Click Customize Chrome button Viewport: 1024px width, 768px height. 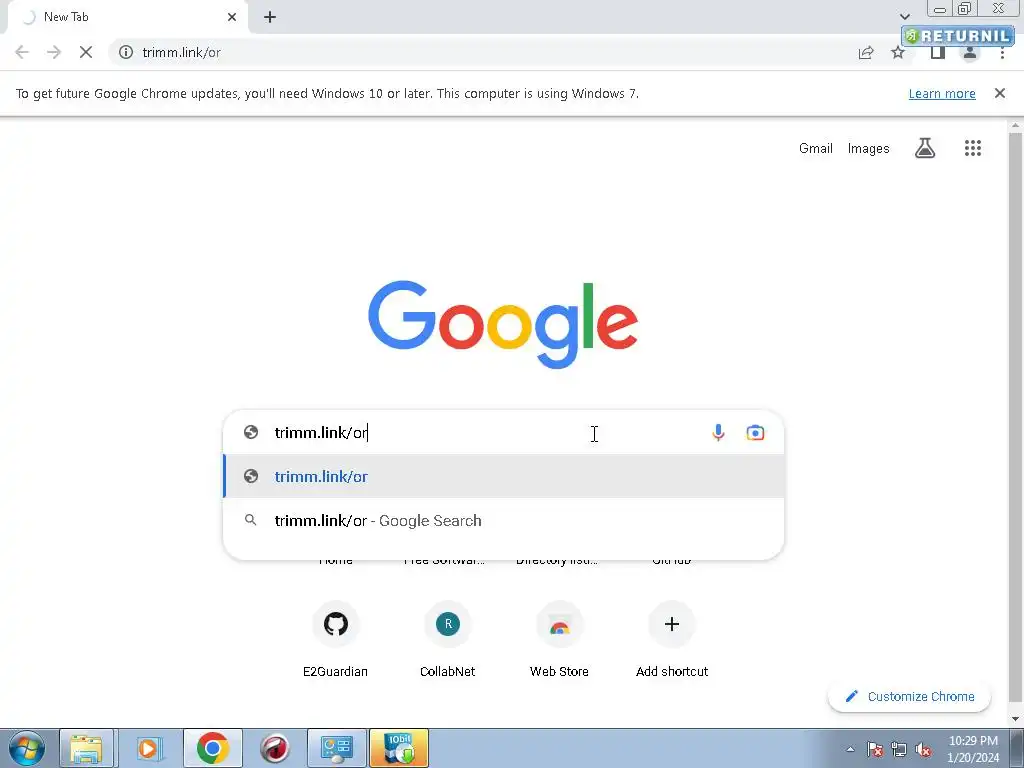click(x=909, y=696)
